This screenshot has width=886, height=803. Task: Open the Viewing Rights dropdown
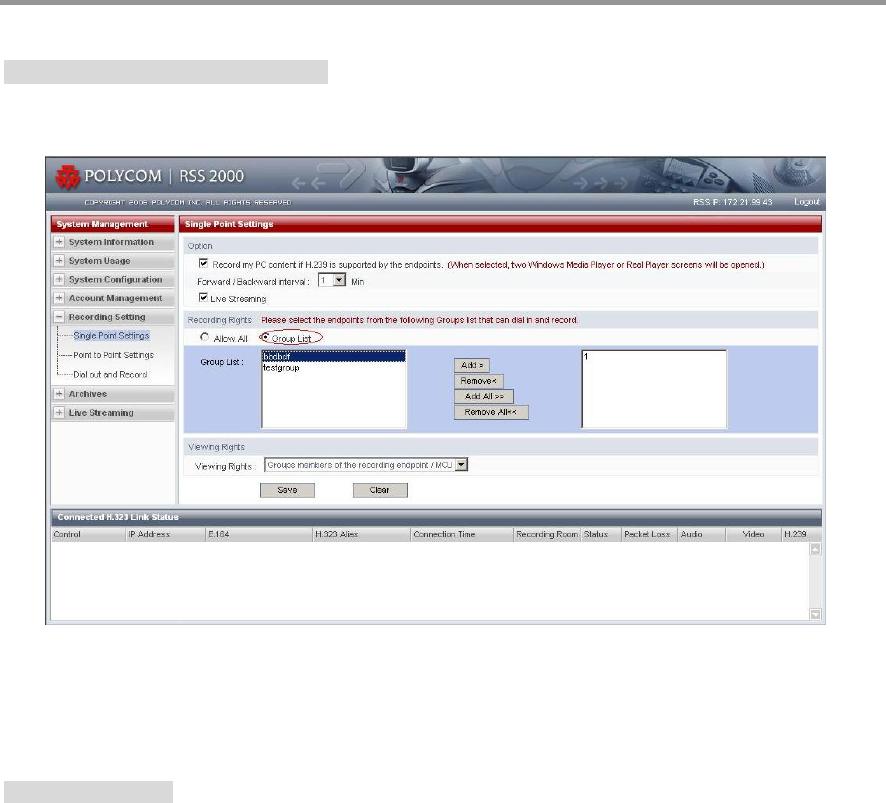tap(366, 465)
